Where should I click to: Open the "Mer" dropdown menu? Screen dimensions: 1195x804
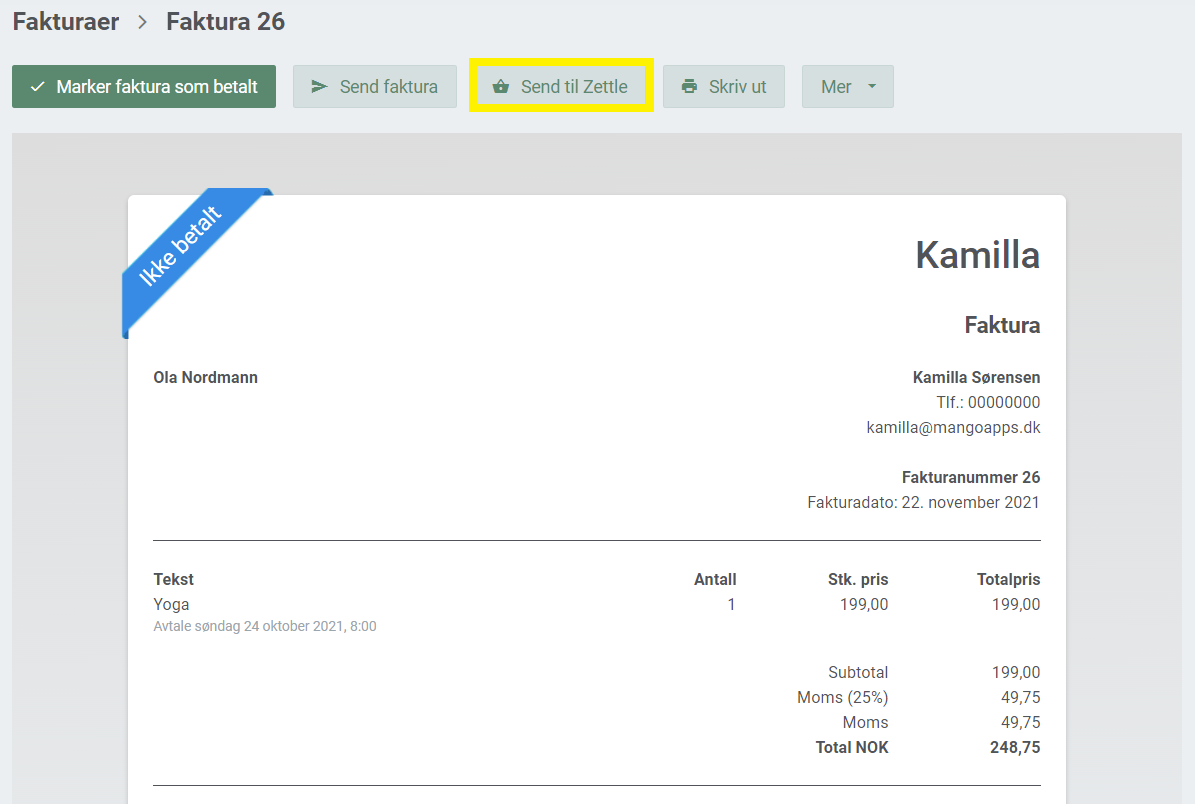847,86
